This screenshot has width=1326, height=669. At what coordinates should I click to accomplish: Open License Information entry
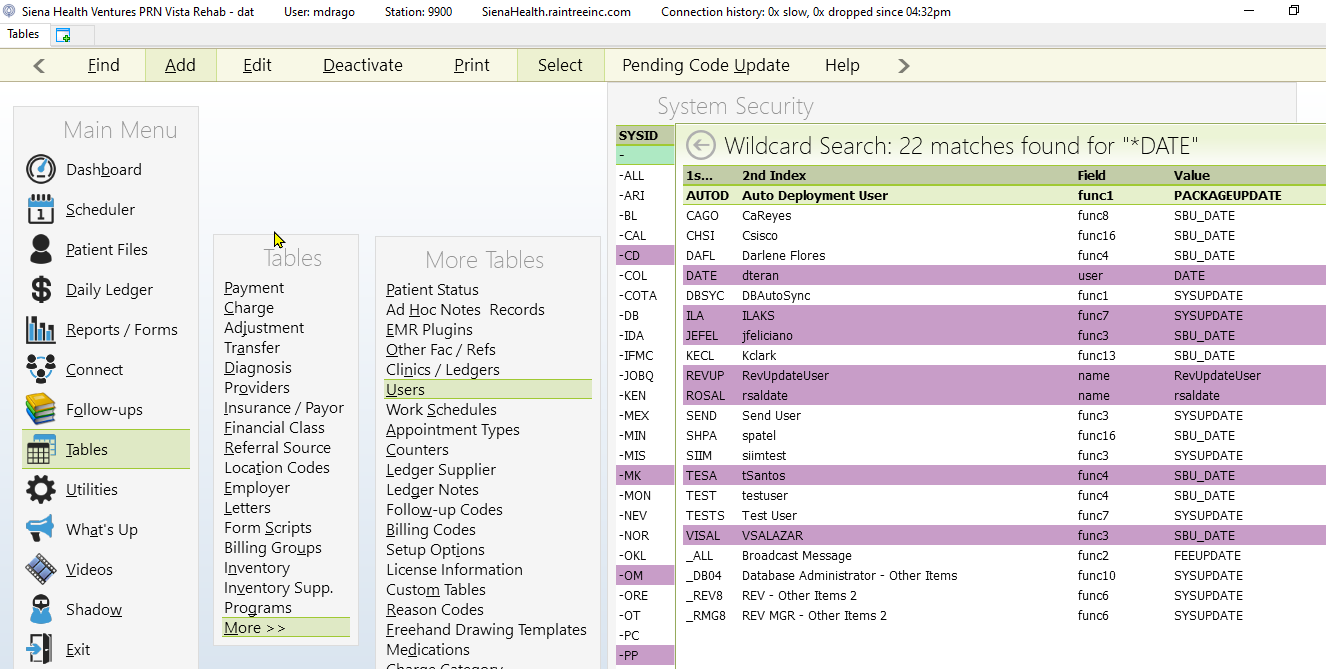click(x=454, y=570)
